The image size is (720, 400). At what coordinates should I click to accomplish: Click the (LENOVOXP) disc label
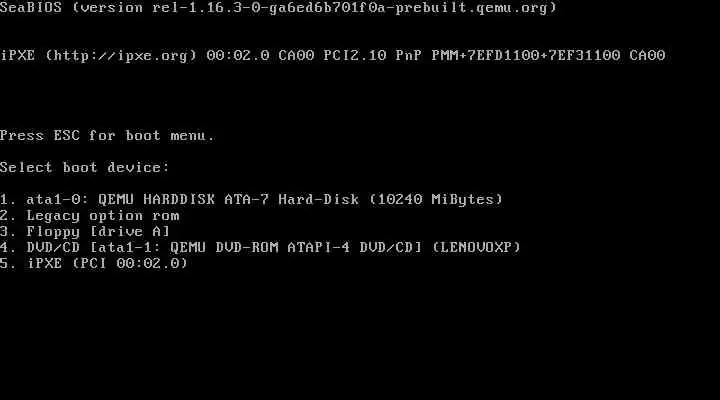477,248
